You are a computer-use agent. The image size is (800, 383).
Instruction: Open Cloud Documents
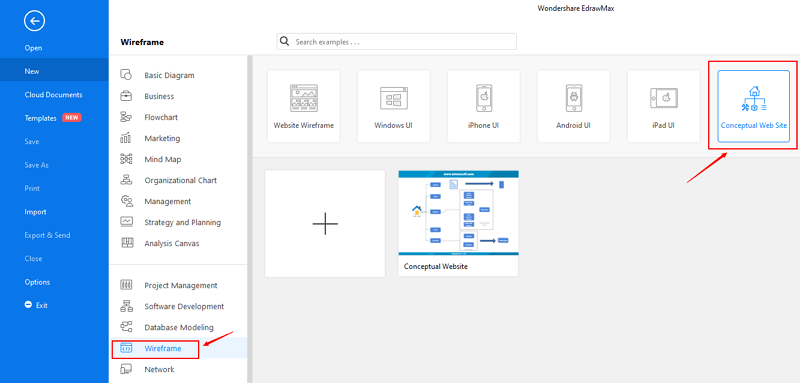click(x=54, y=95)
